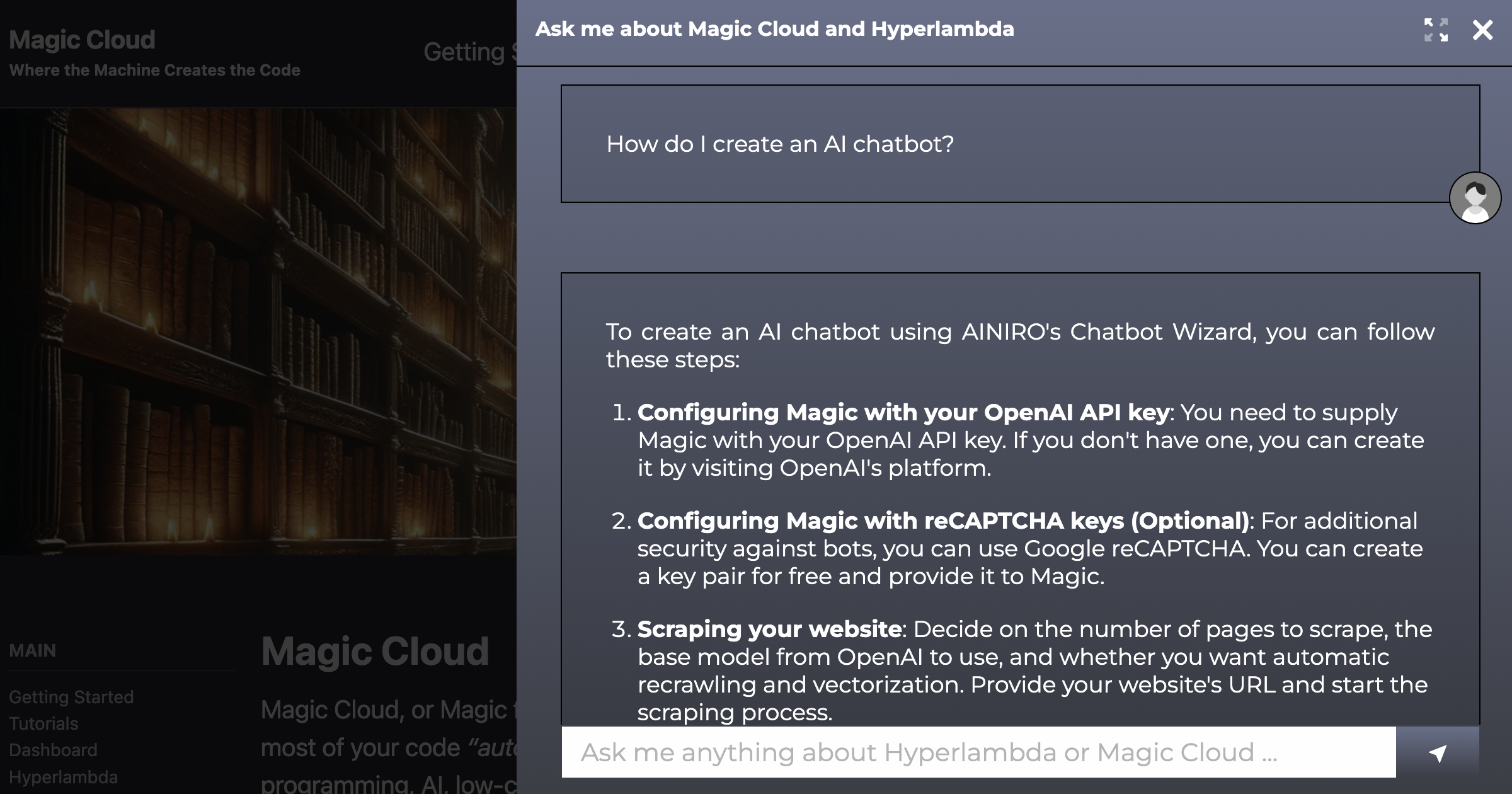
Task: Expand the chat window to fullscreen
Action: 1436,30
